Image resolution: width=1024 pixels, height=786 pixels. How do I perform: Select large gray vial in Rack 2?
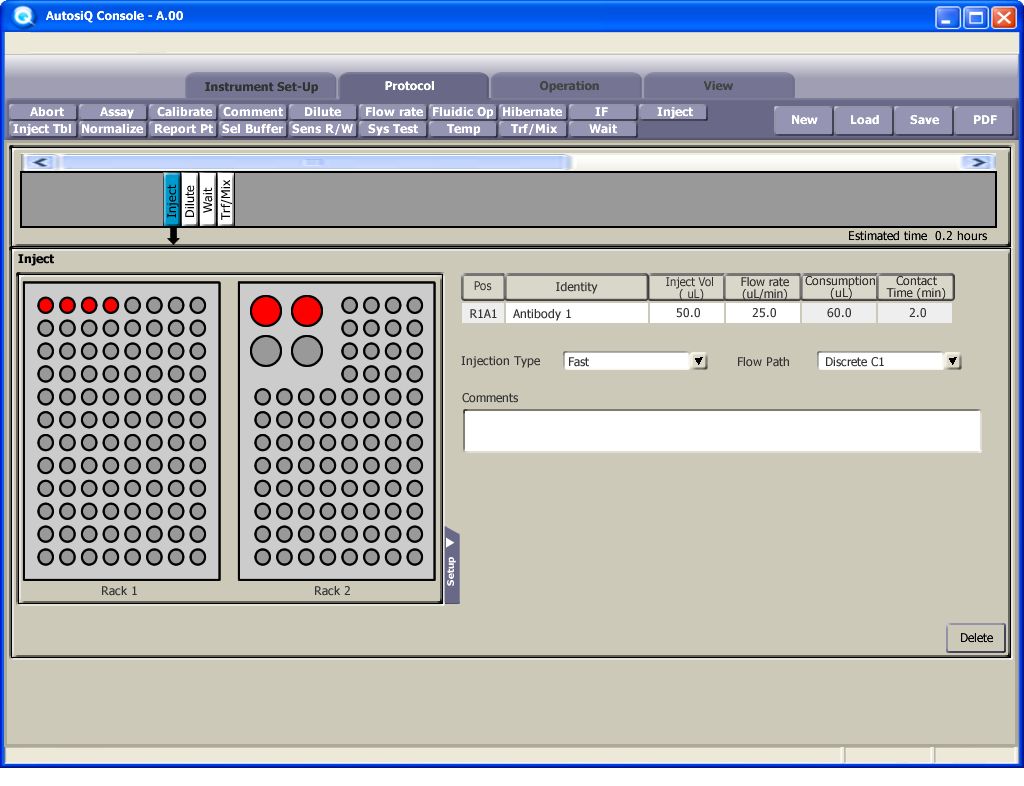click(x=266, y=350)
